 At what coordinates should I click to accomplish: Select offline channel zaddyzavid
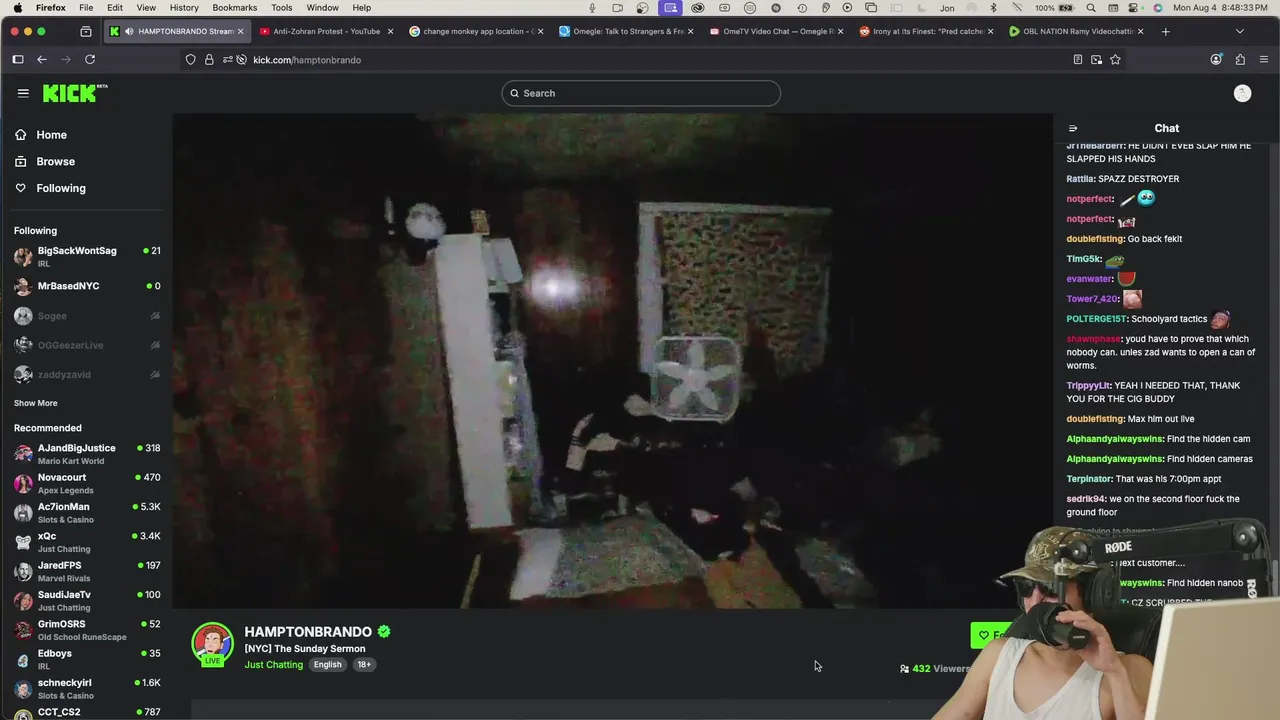[x=87, y=374]
